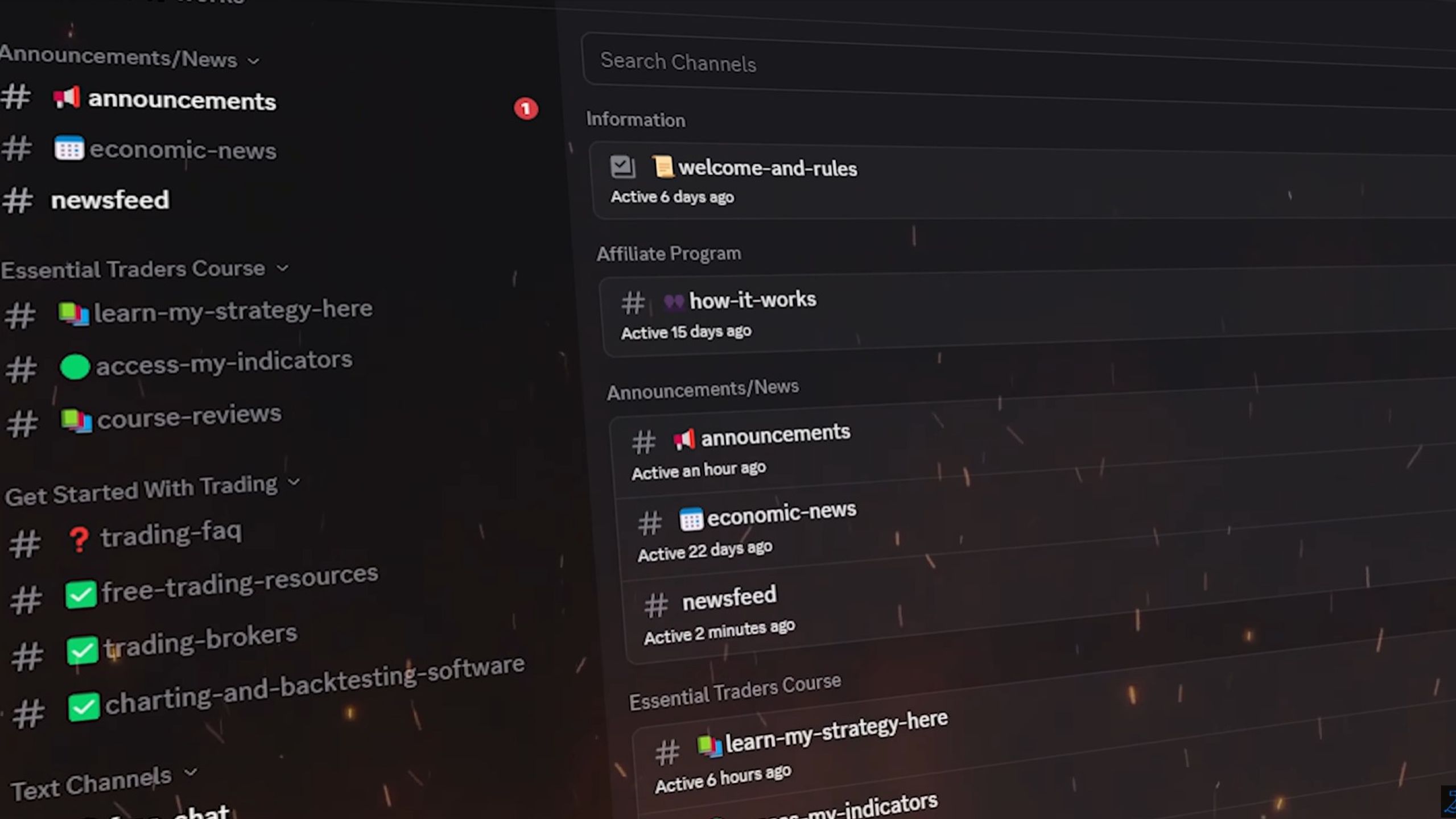Click the red unread badge on announcements

click(526, 108)
